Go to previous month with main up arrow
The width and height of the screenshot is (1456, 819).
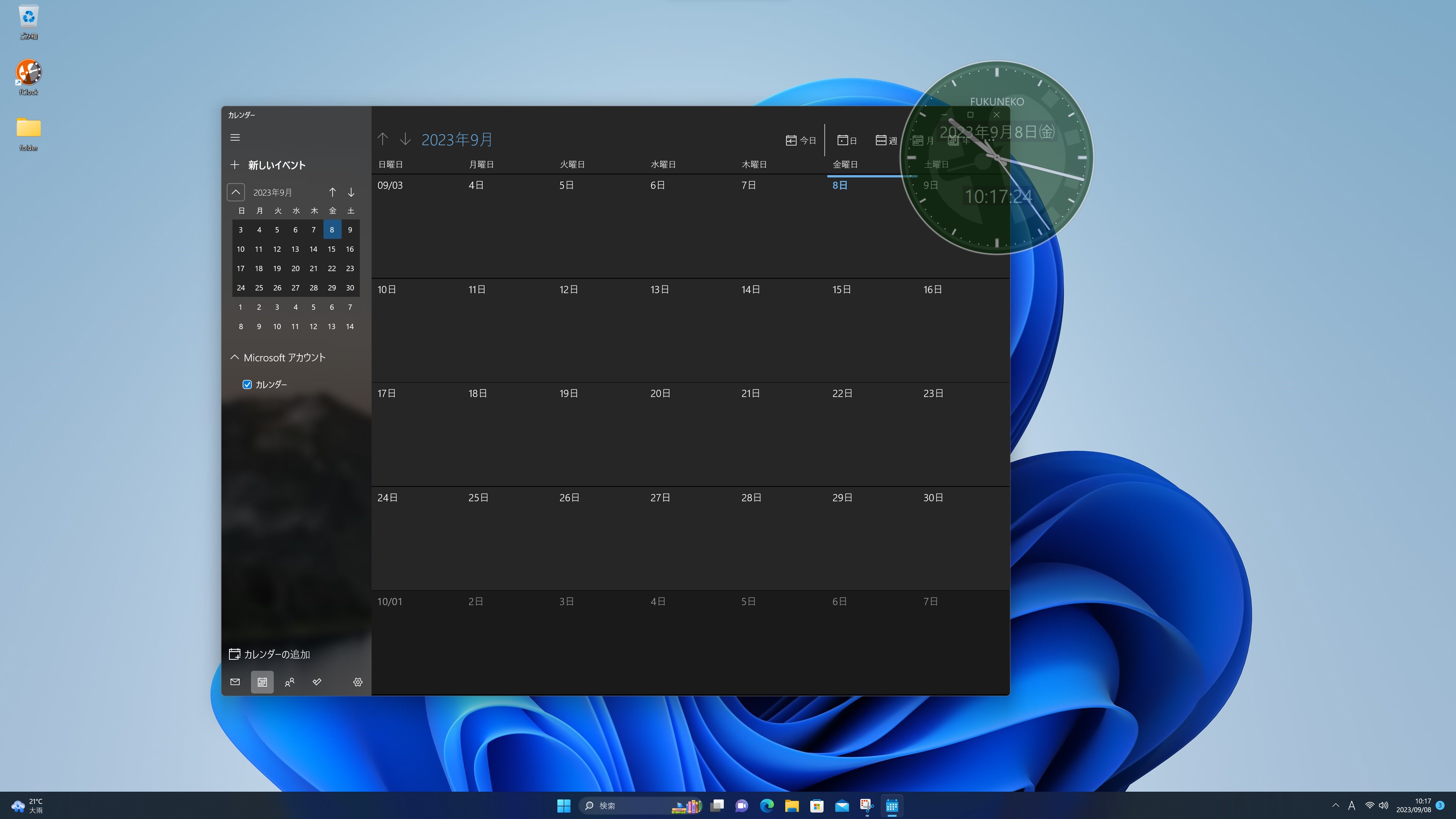click(383, 139)
